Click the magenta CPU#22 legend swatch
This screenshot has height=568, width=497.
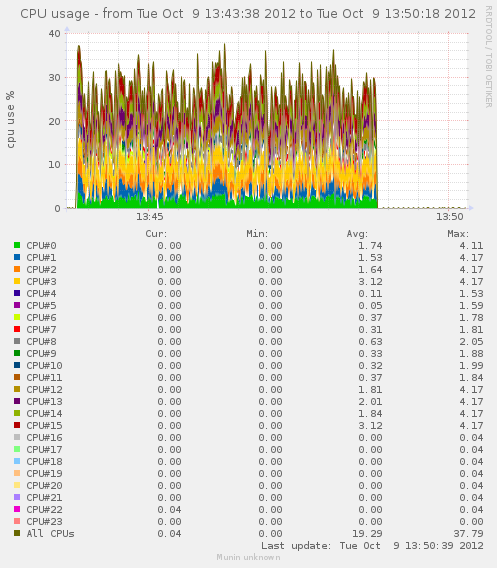tap(17, 509)
